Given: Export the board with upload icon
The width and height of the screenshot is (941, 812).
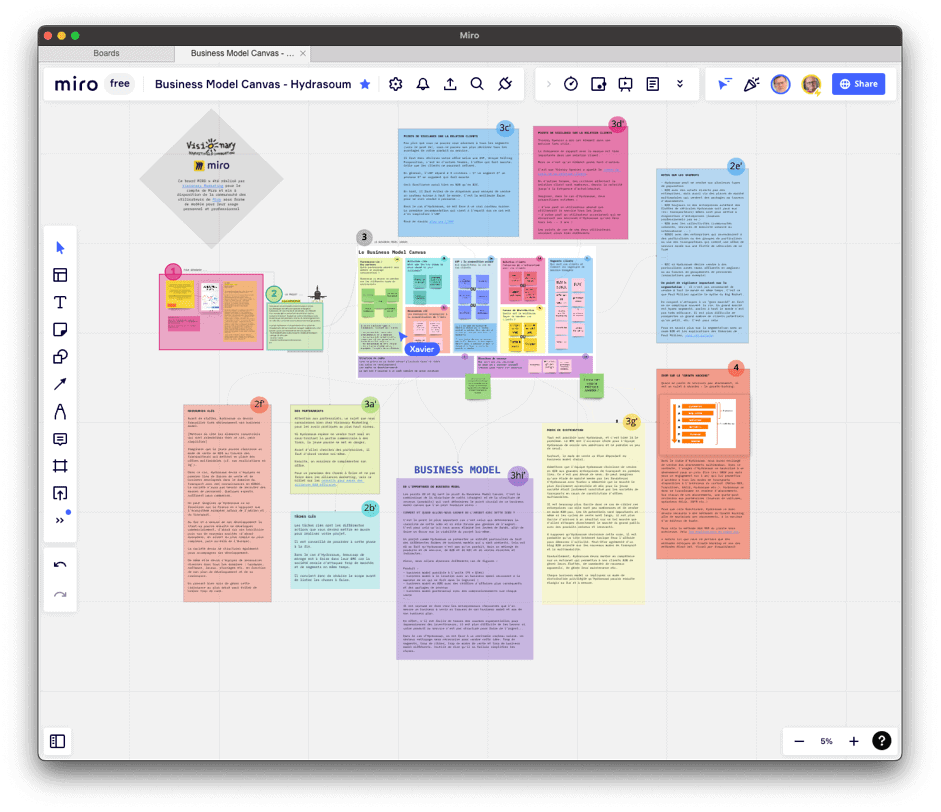Looking at the screenshot, I should 450,84.
